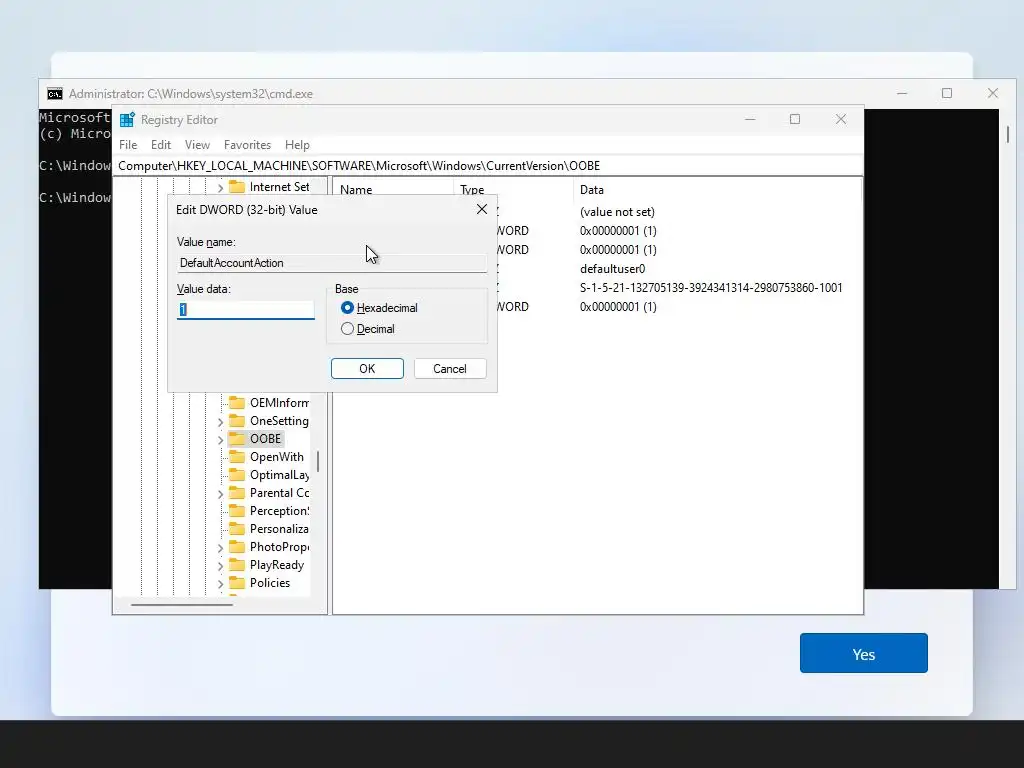Expand the OneSetting tree node
This screenshot has width=1024, height=768.
(x=220, y=422)
